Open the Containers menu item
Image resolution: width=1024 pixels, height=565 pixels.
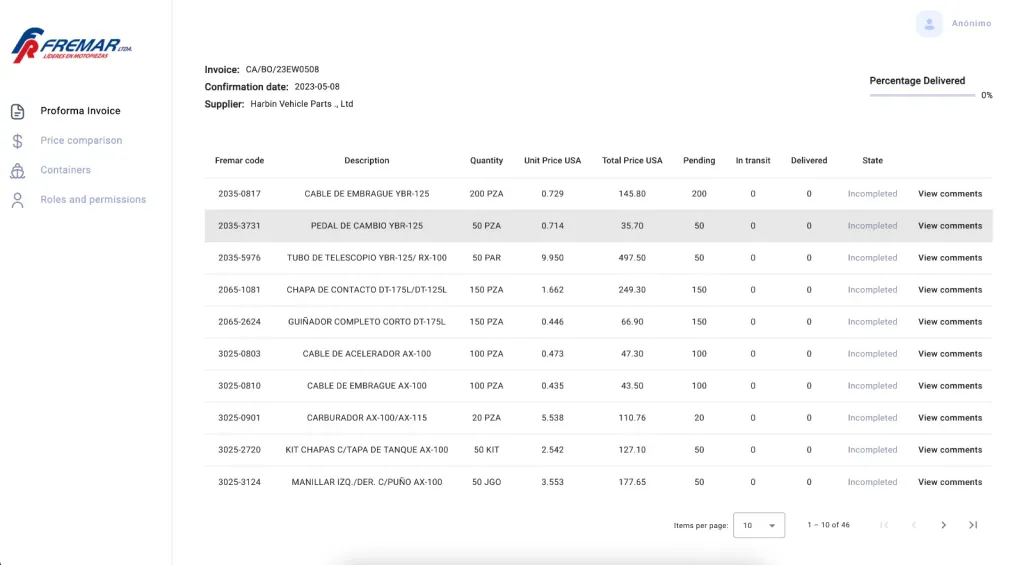tap(65, 170)
